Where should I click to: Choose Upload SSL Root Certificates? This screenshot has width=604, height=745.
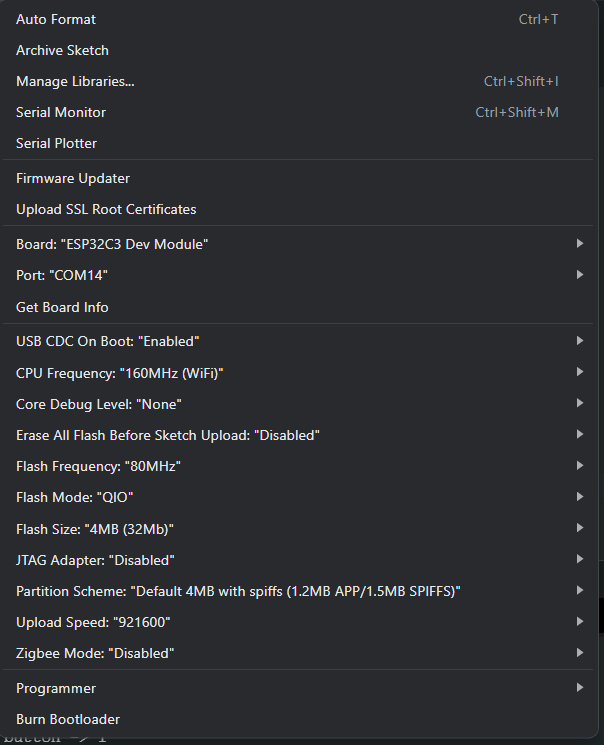point(106,209)
